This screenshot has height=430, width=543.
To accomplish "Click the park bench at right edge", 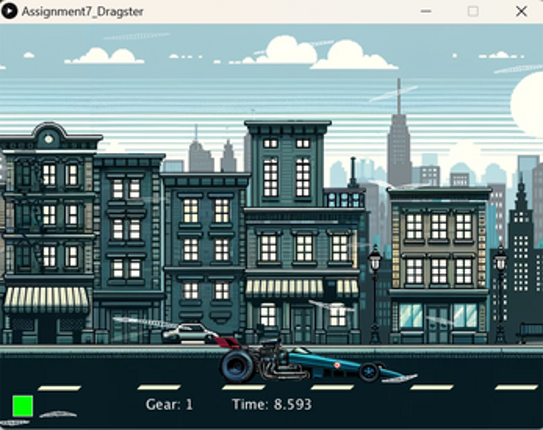I will pyautogui.click(x=530, y=333).
